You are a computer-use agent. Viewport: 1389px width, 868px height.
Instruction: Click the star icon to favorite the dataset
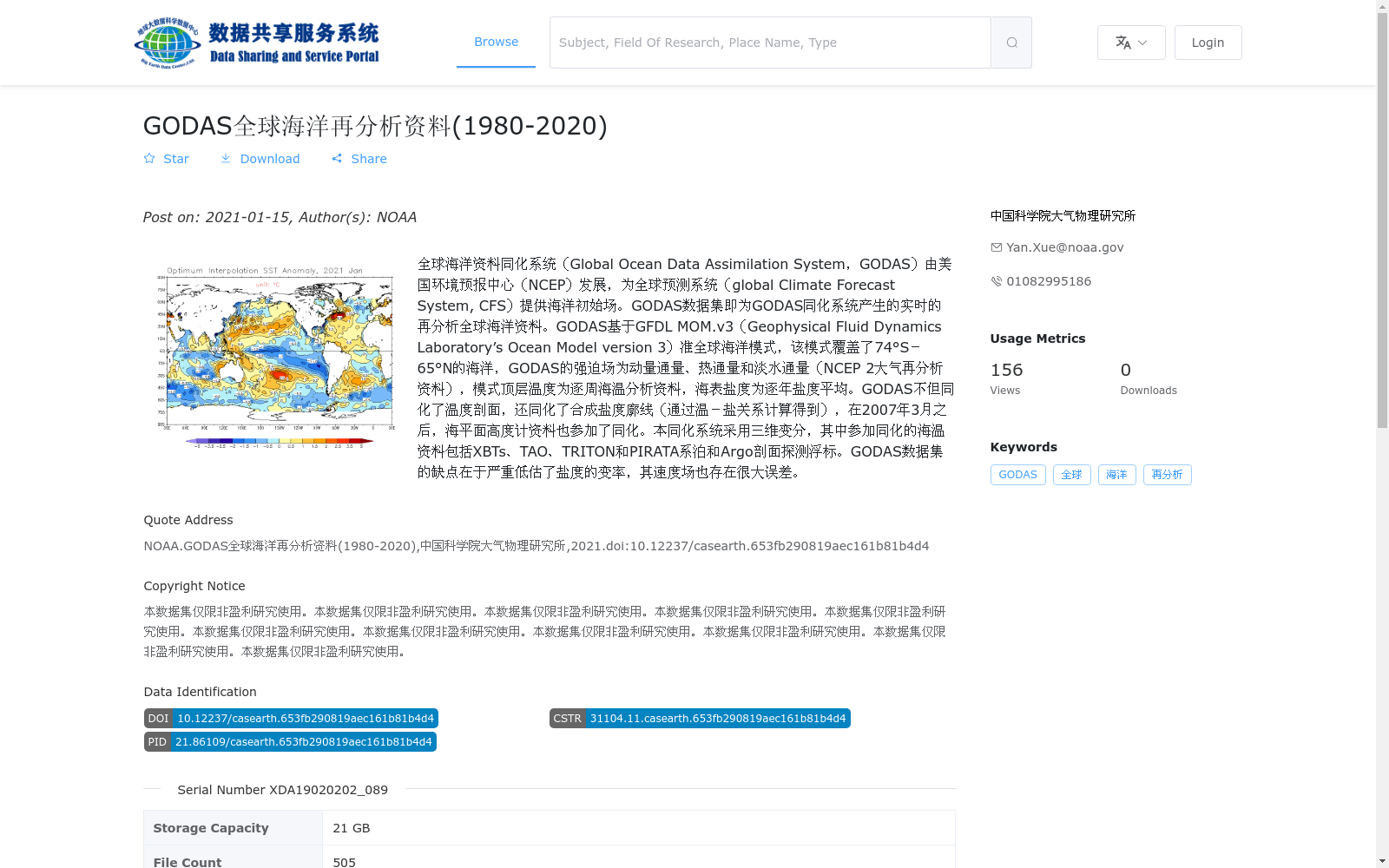tap(149, 159)
